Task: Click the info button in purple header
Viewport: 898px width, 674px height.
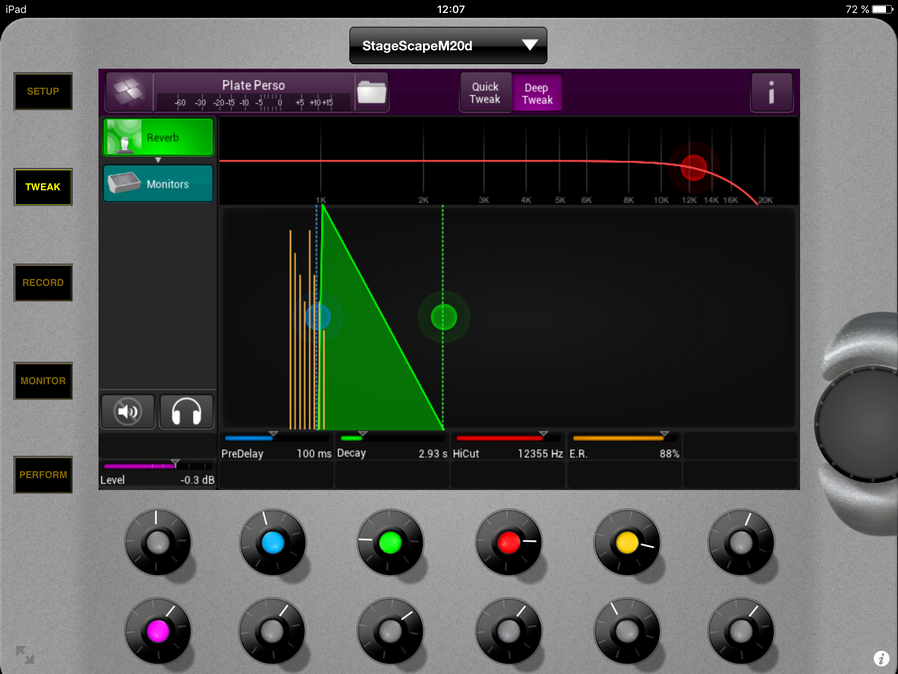Action: 771,93
